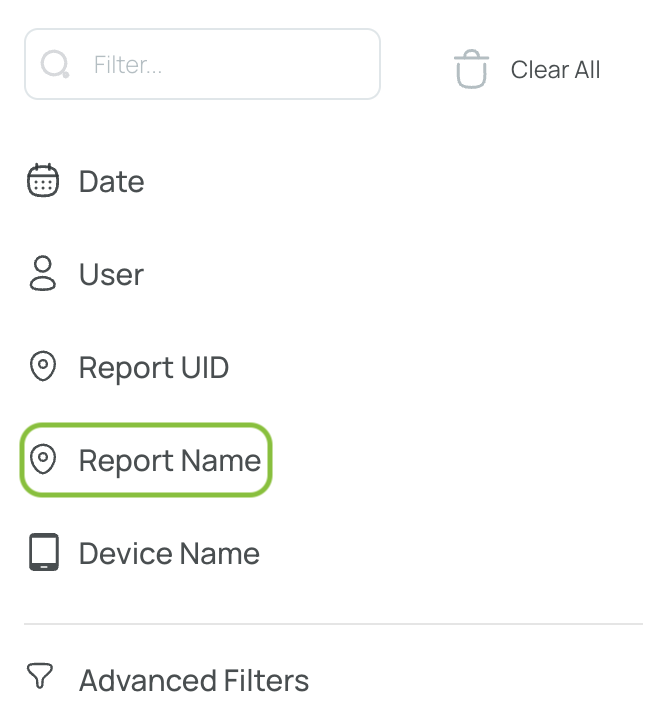Select the highlighted Report Name label

coord(170,461)
